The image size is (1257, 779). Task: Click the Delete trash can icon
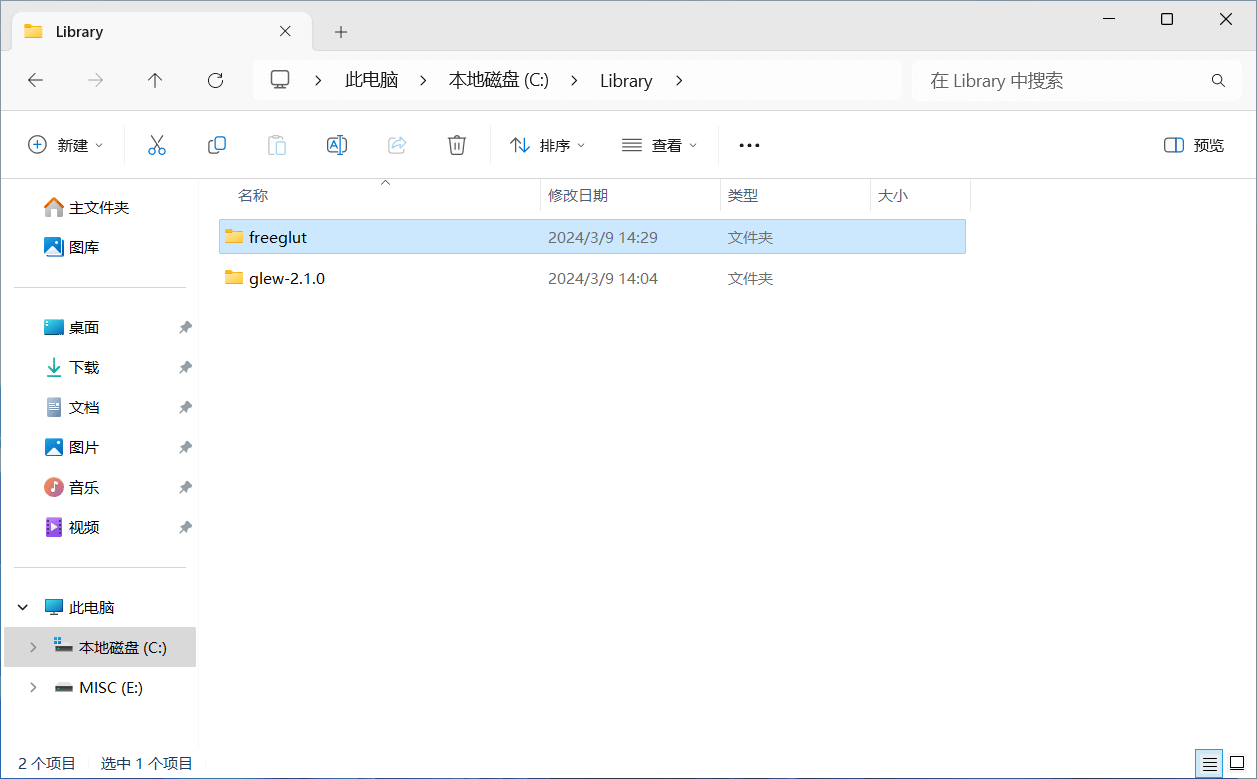point(457,145)
